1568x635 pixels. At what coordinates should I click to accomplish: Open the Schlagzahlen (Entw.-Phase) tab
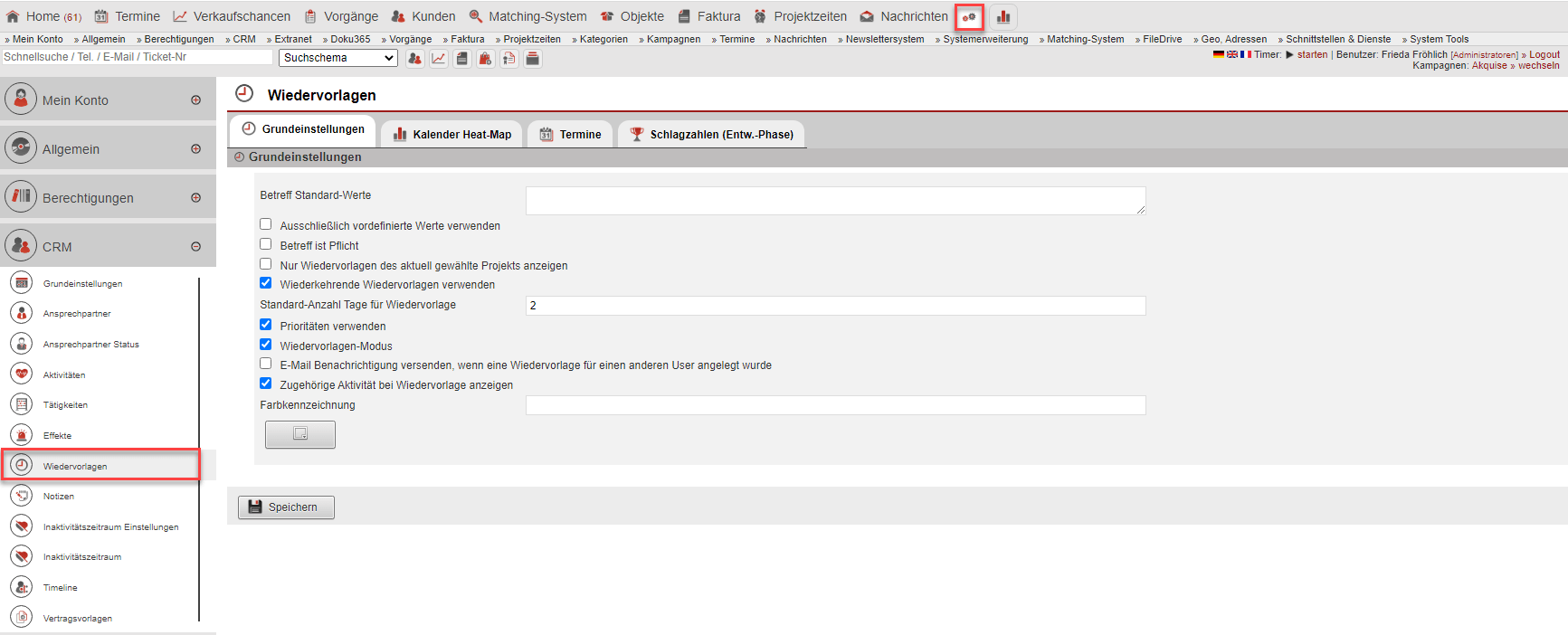pos(711,135)
